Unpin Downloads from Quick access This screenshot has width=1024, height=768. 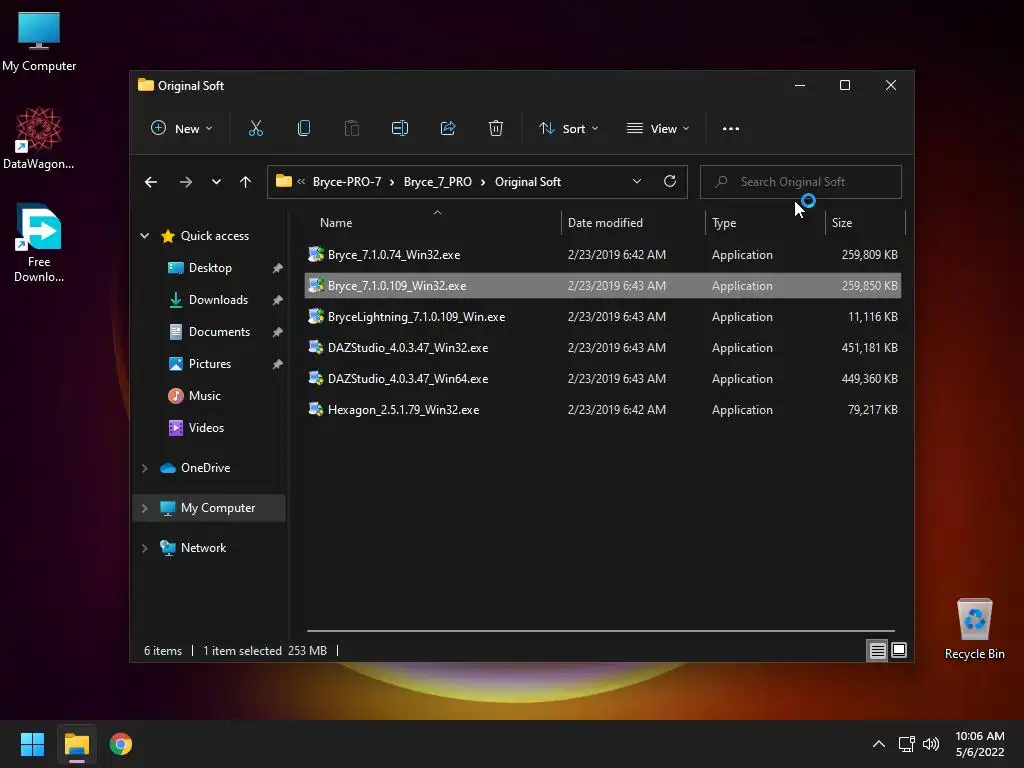coord(278,300)
